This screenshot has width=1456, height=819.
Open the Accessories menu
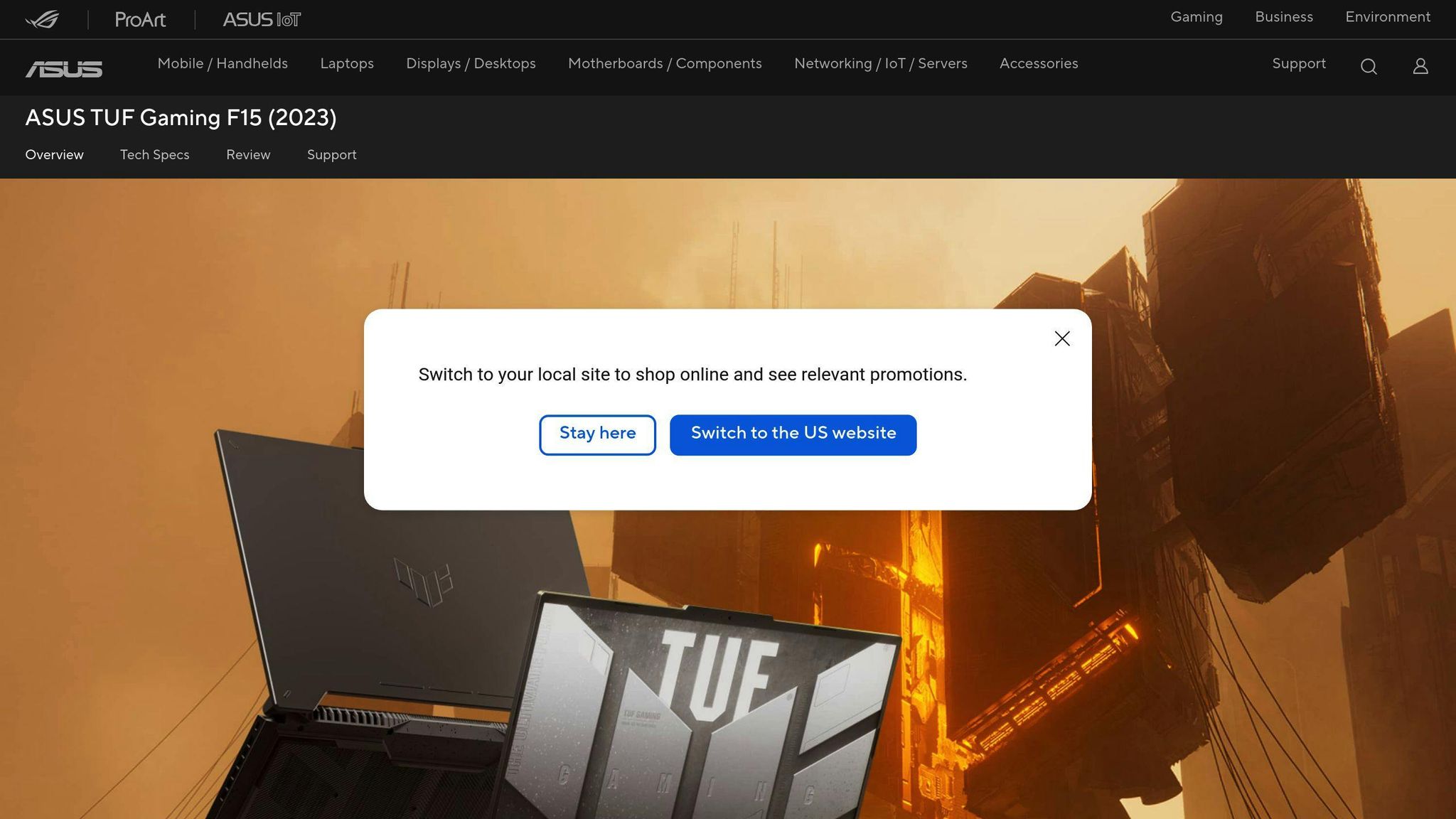(1039, 64)
